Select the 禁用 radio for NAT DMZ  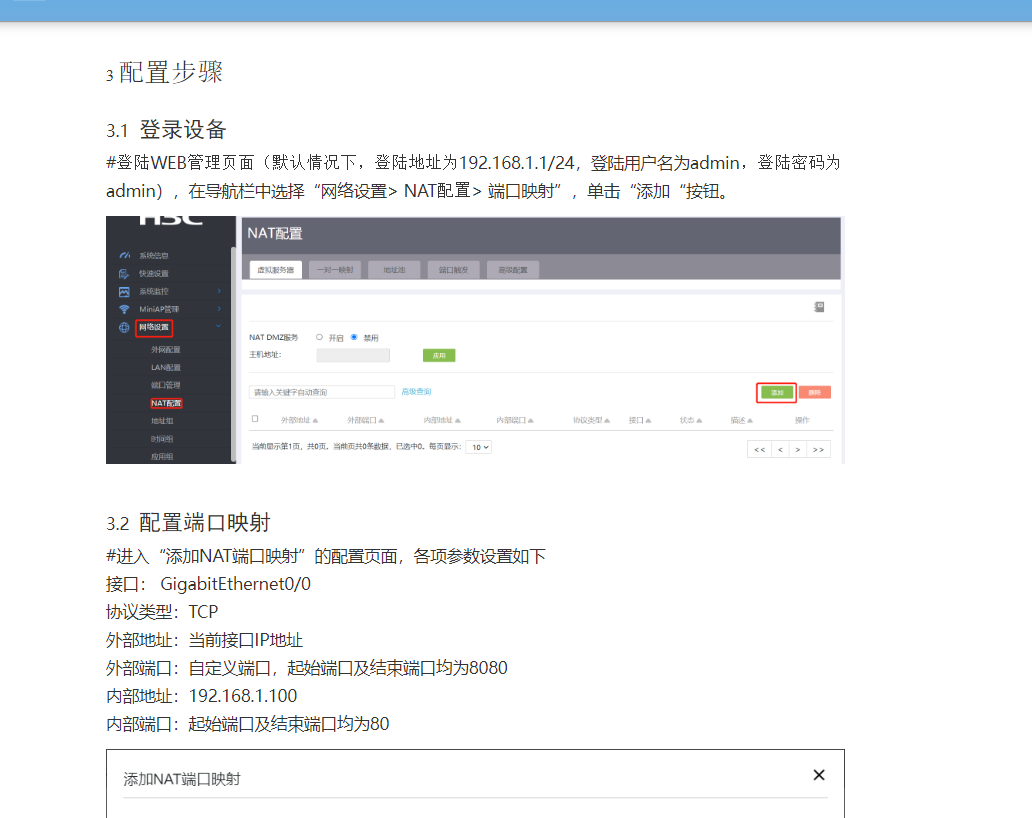pyautogui.click(x=354, y=337)
